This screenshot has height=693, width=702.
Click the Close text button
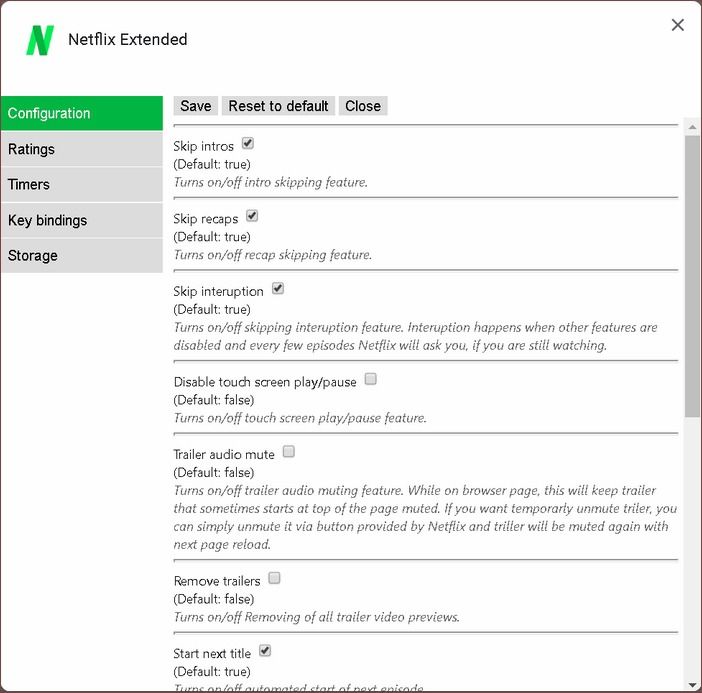pyautogui.click(x=363, y=106)
